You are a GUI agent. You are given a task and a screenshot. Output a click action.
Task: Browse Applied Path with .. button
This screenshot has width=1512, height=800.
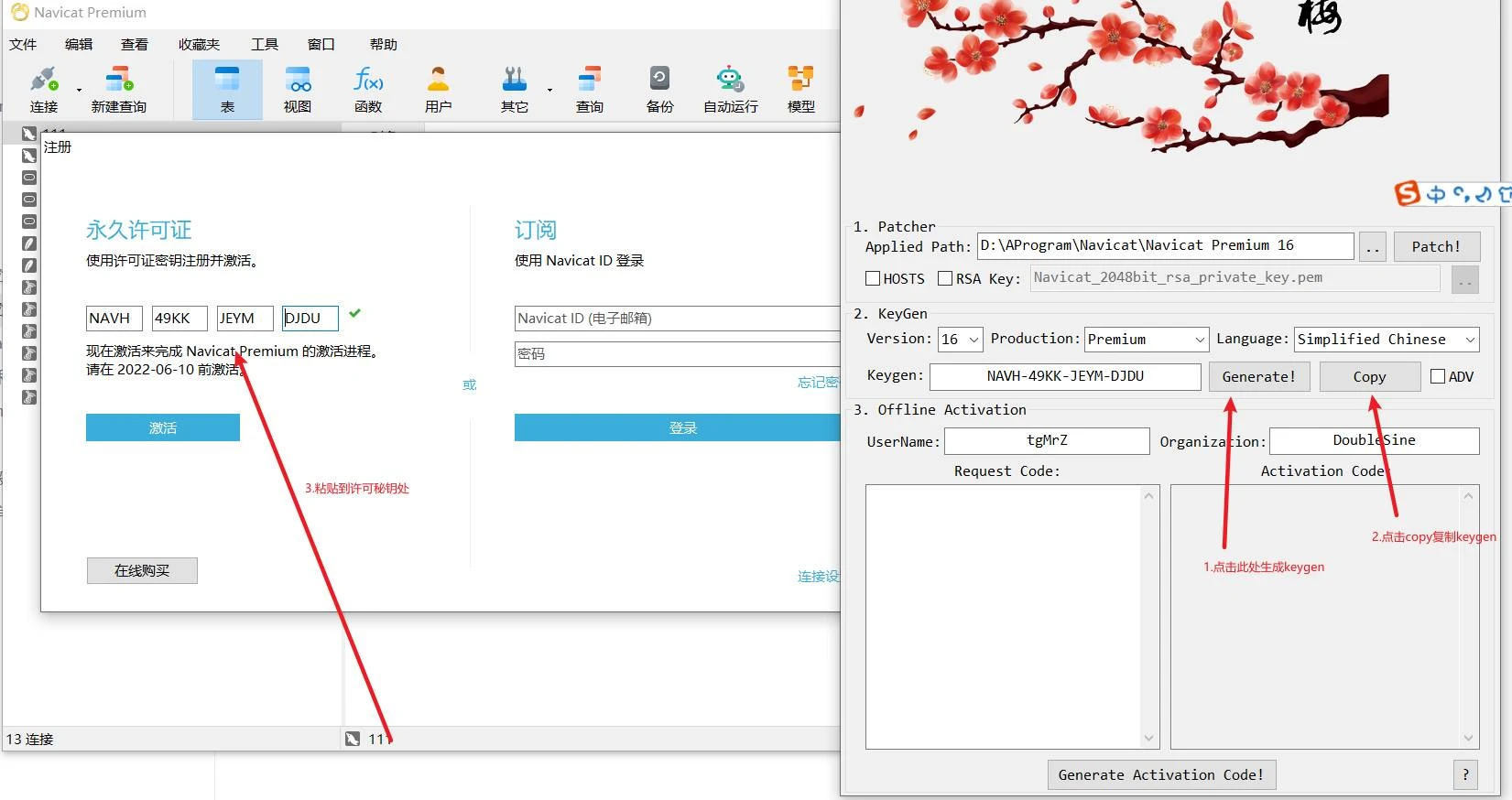(x=1373, y=246)
